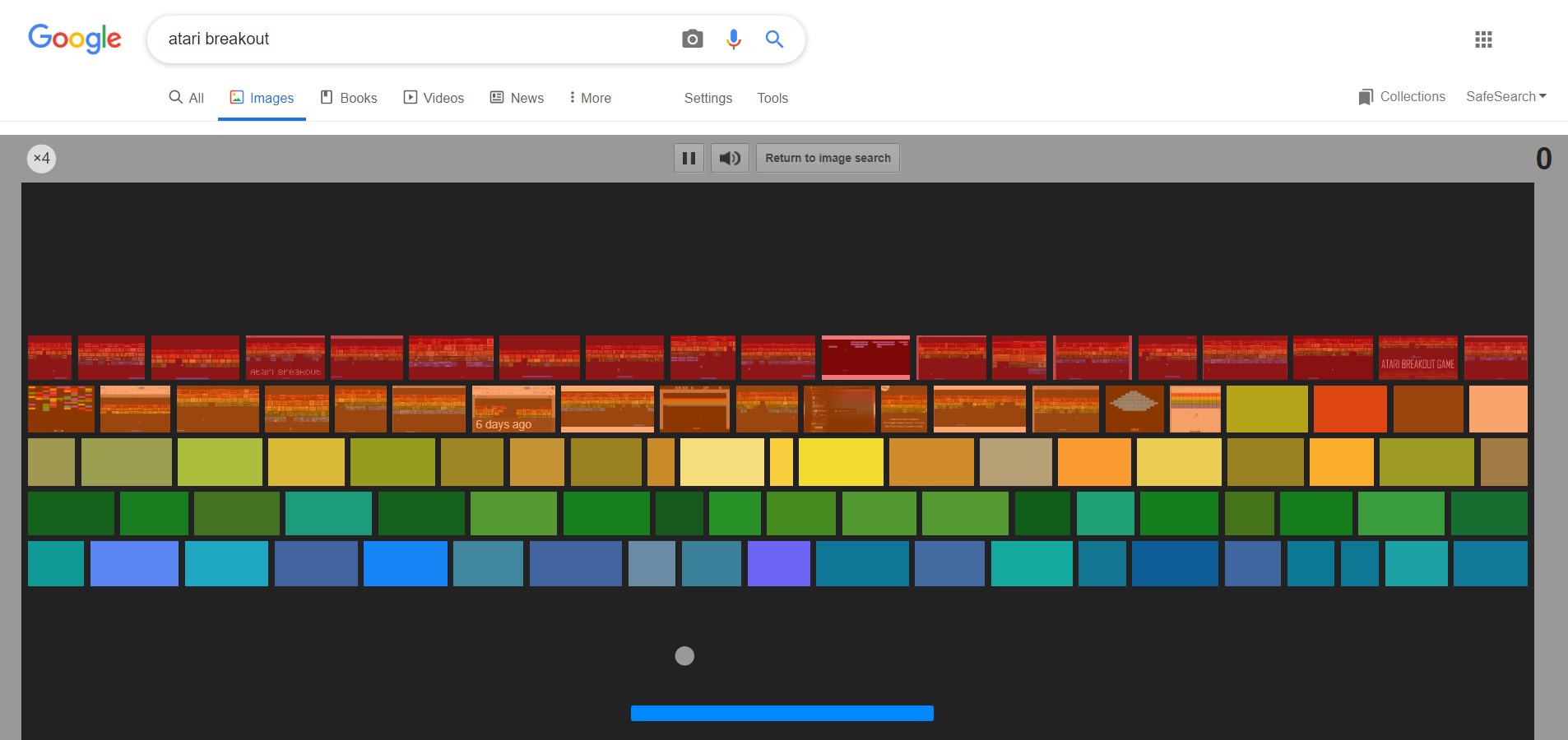Click the Books tab book icon
This screenshot has width=1568, height=740.
(x=327, y=97)
